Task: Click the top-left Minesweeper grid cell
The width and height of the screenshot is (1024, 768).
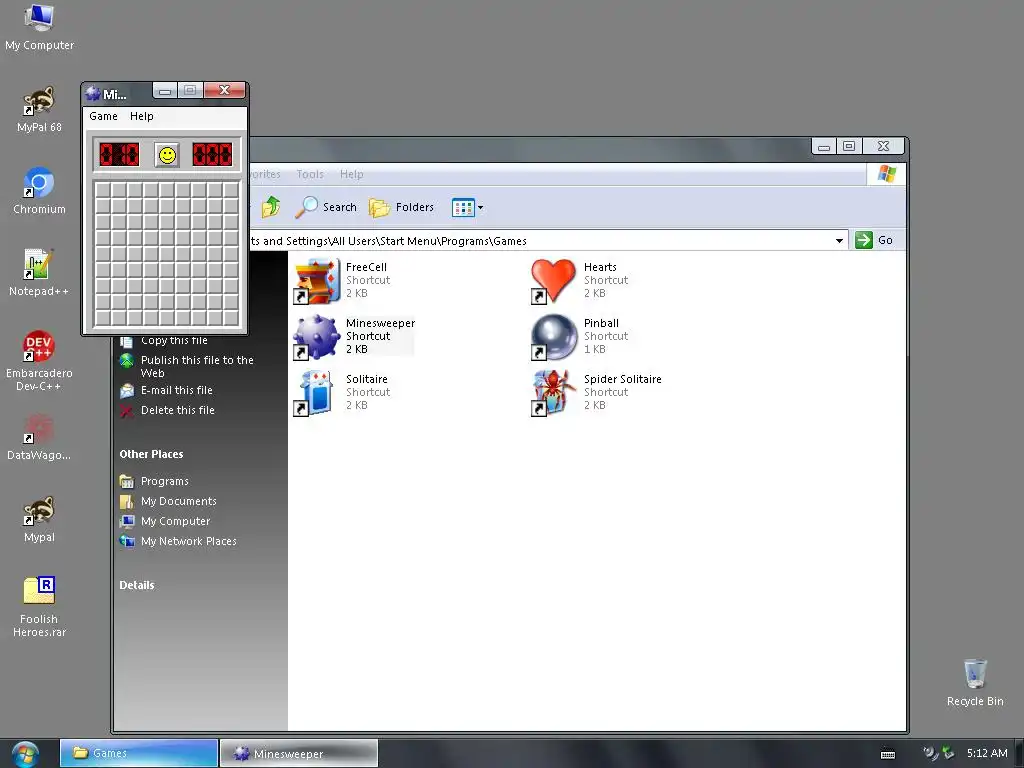Action: 103,189
